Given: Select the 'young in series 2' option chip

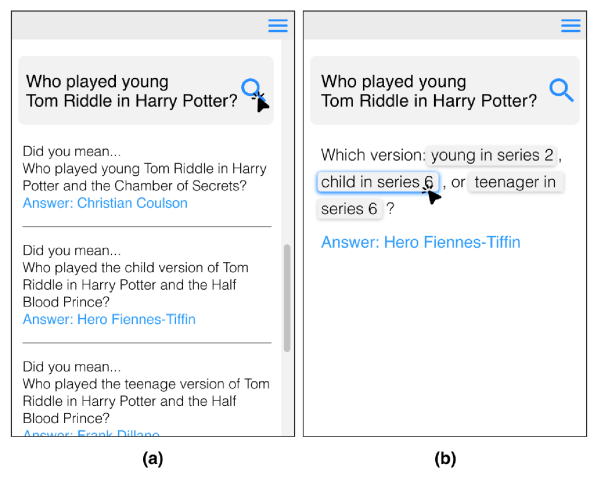Looking at the screenshot, I should 492,155.
